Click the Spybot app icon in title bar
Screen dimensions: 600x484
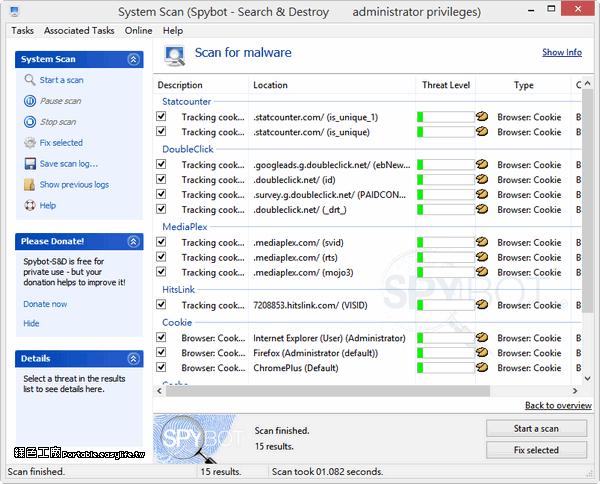15,11
